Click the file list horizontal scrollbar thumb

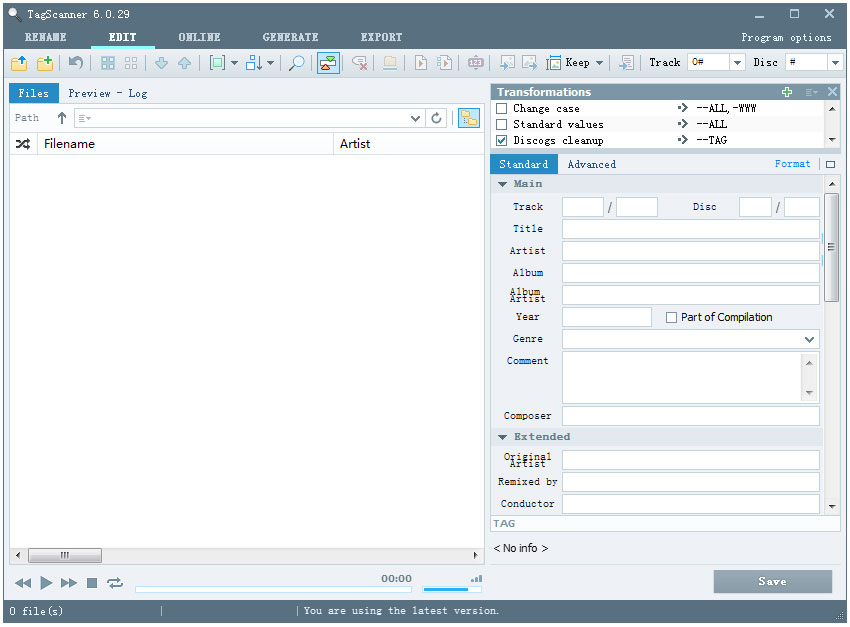click(x=65, y=556)
